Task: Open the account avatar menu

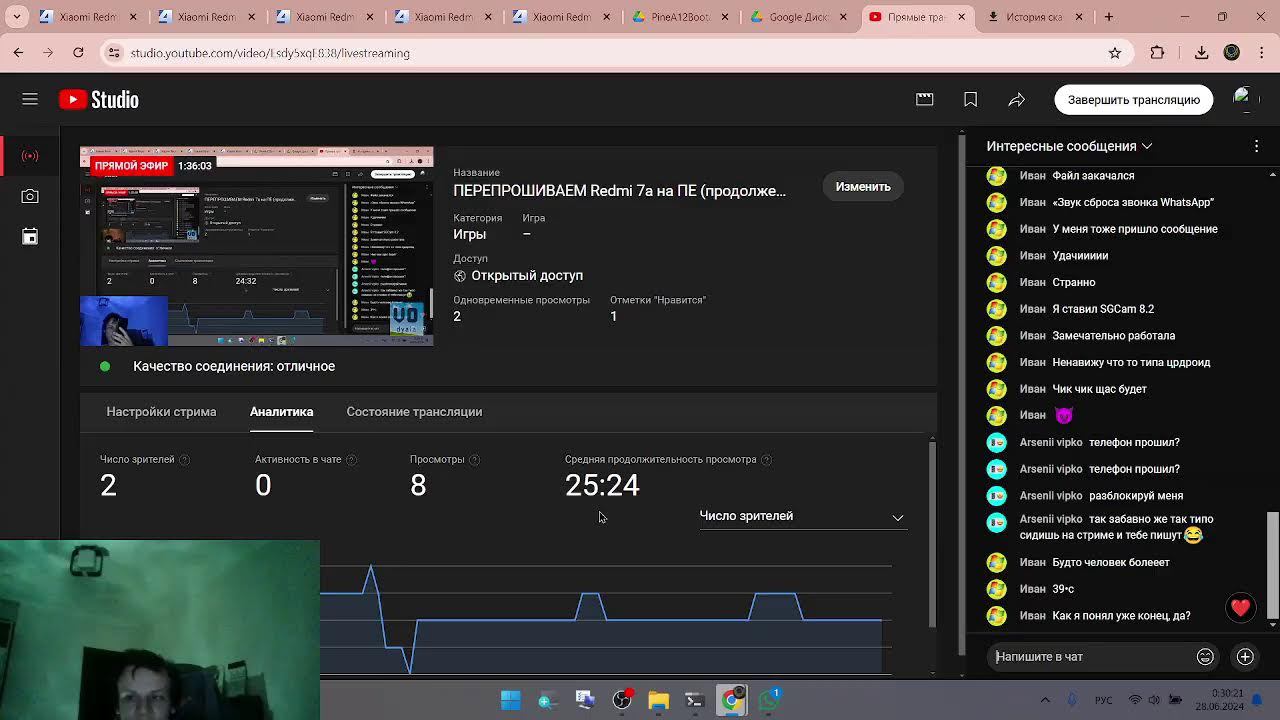Action: 1242,99
